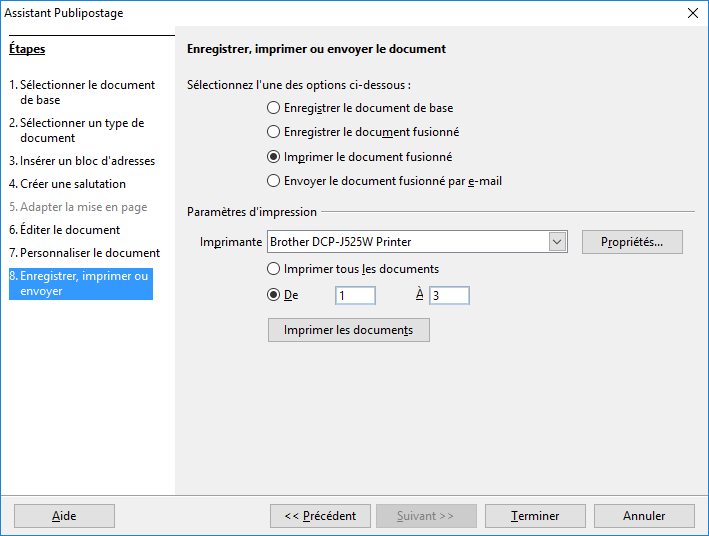Click the 'De' start number field
Viewport: 709px width, 536px height.
[x=355, y=295]
